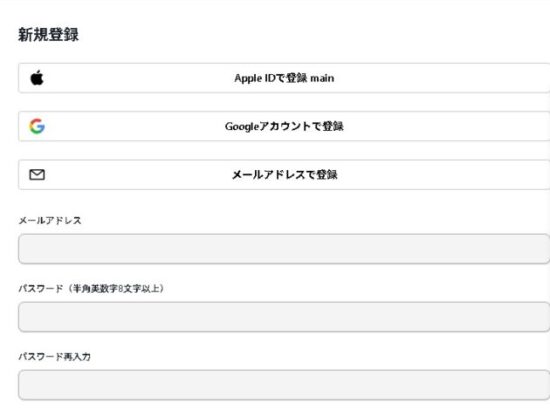Click the メールアドレス field label

50,220
